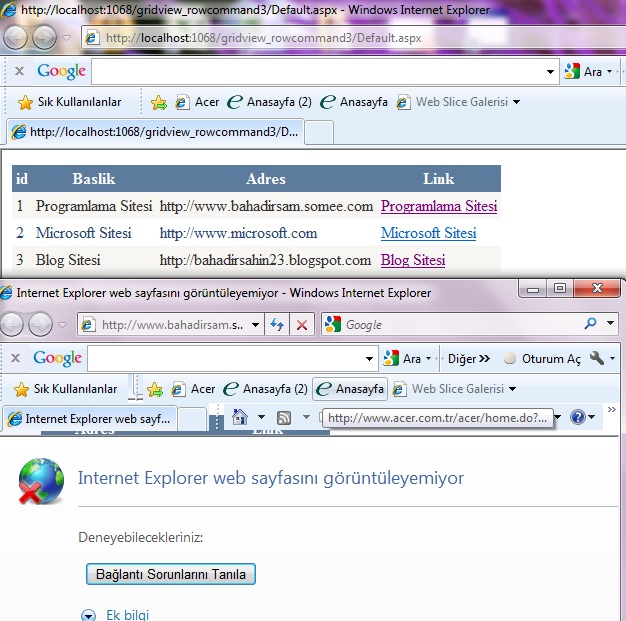Image resolution: width=626 pixels, height=621 pixels.
Task: Expand Ek bilgi more information section
Action: point(115,615)
